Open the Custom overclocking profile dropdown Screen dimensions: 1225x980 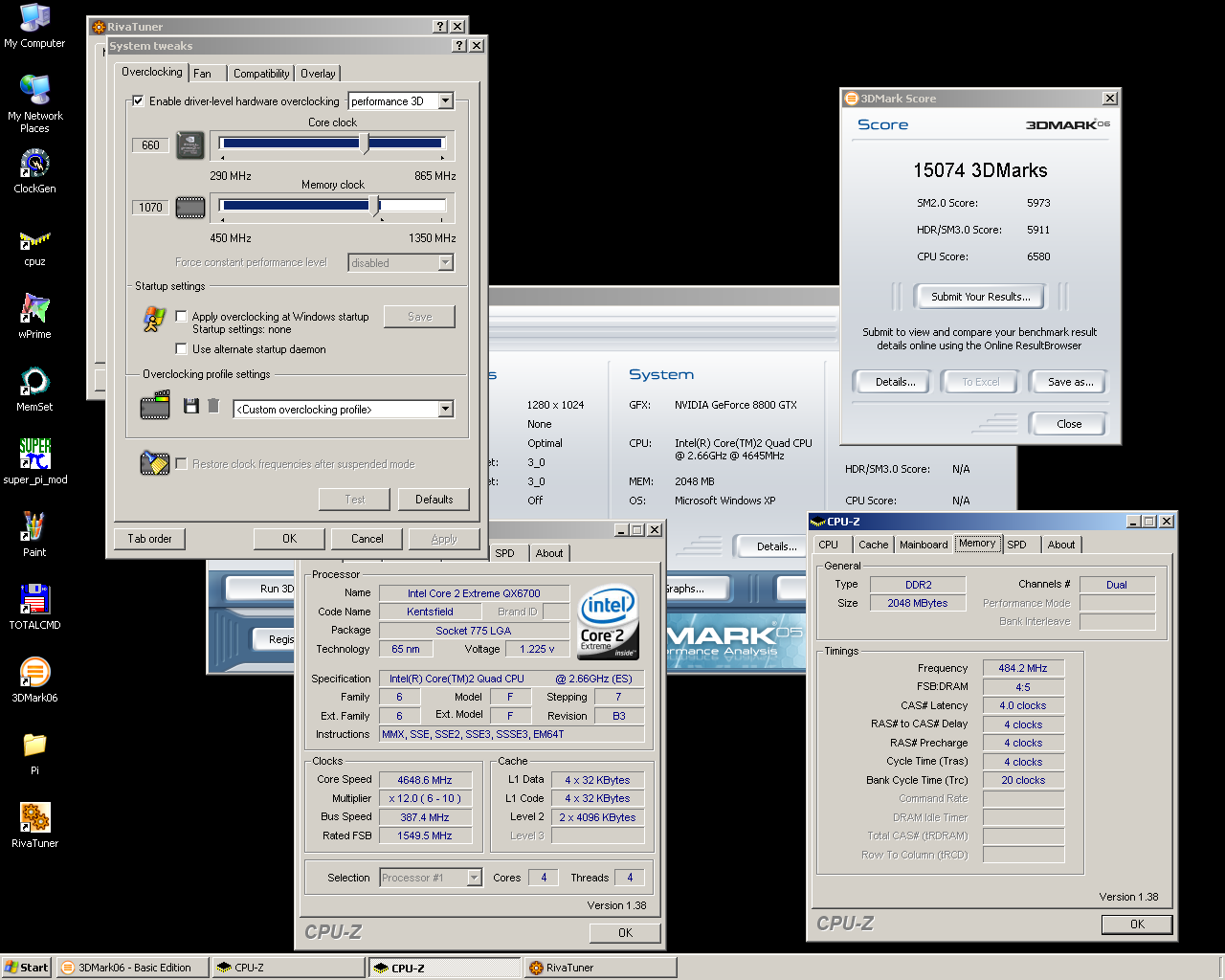[x=445, y=410]
